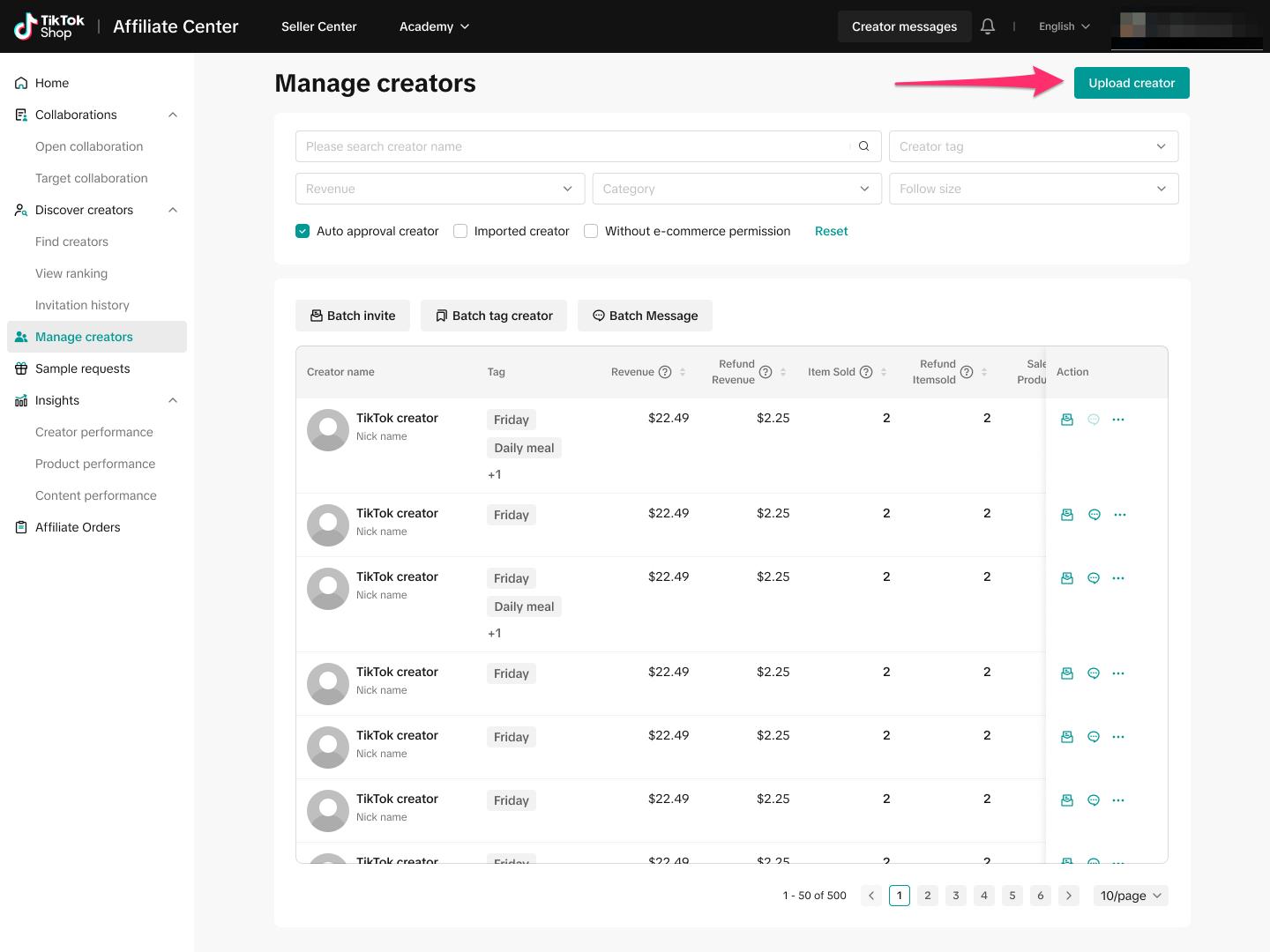Enable Without e-commerce permission filter
This screenshot has height=952, width=1270.
(591, 231)
